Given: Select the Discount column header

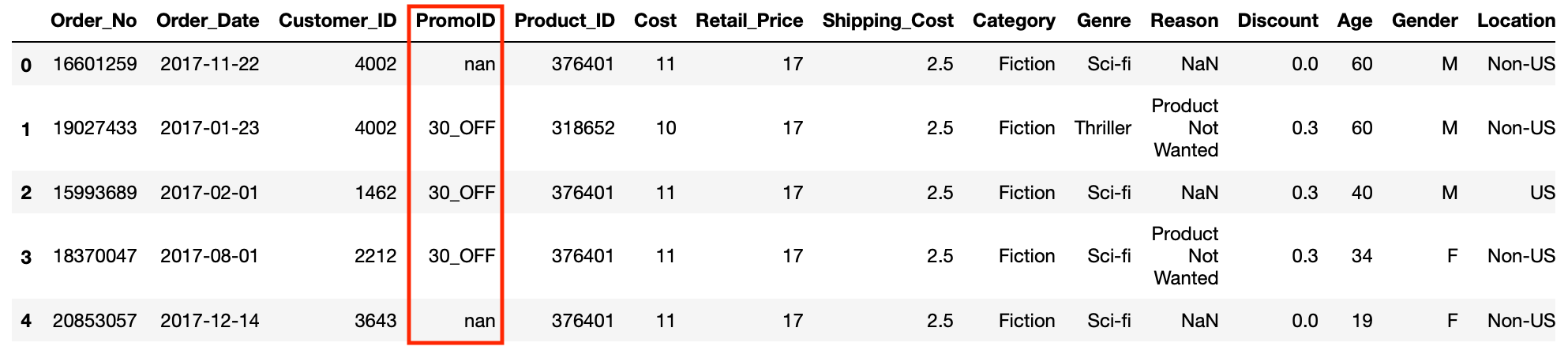Looking at the screenshot, I should (x=1277, y=21).
